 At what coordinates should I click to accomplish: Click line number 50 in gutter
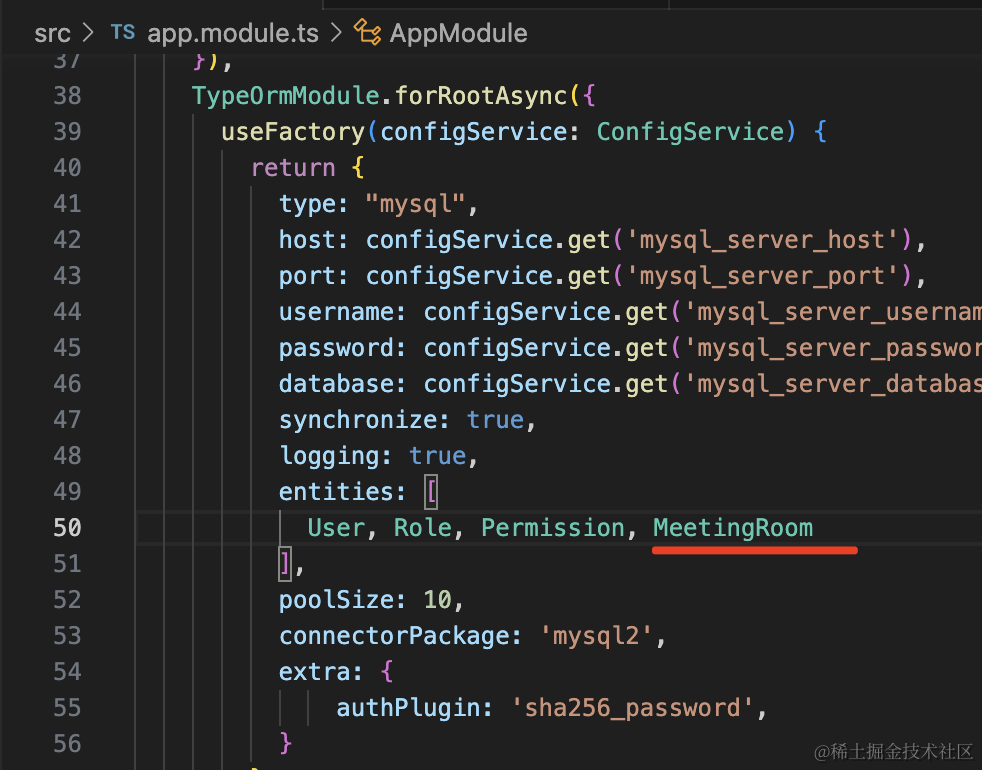coord(67,527)
